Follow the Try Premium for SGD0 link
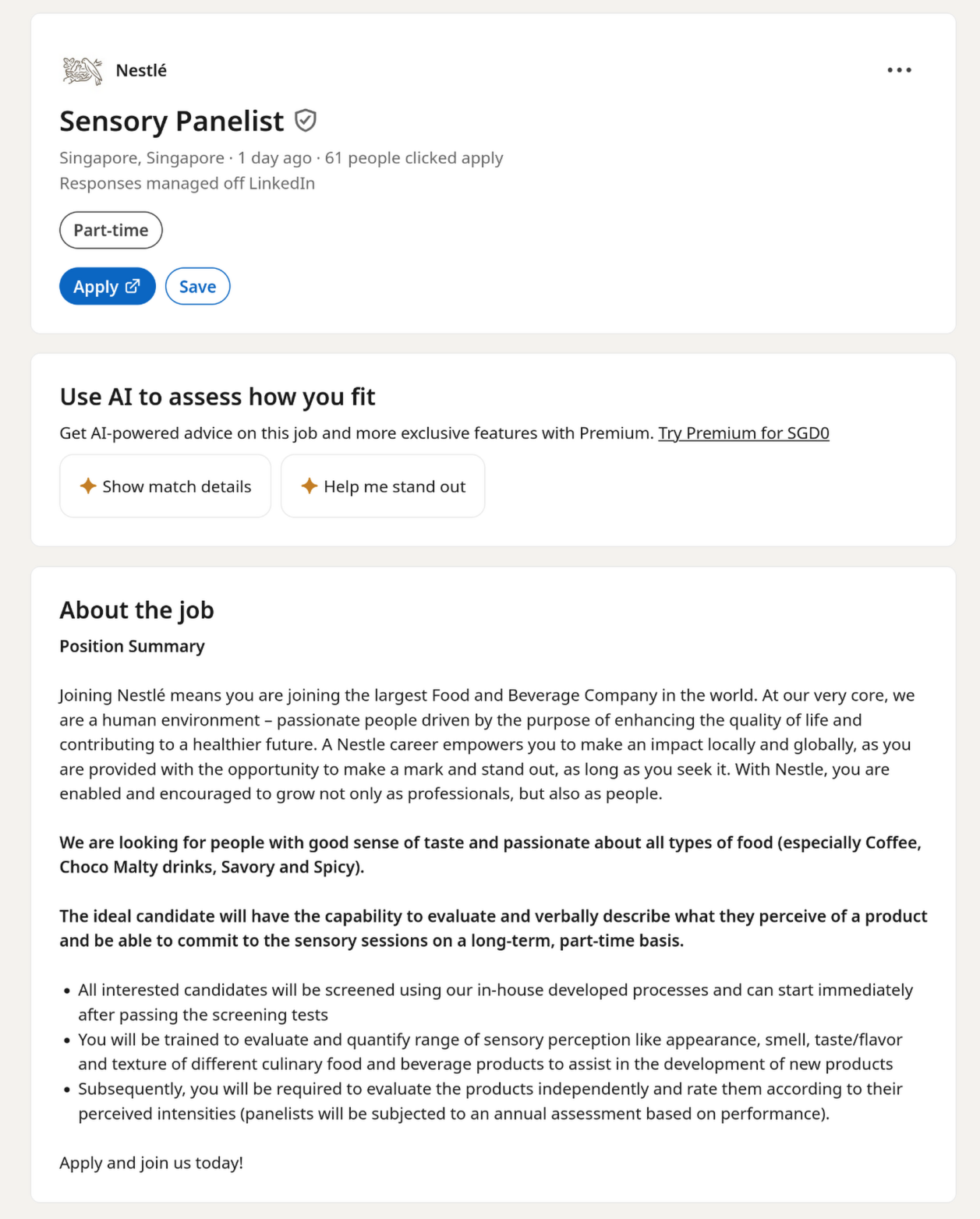980x1219 pixels. pyautogui.click(x=743, y=433)
